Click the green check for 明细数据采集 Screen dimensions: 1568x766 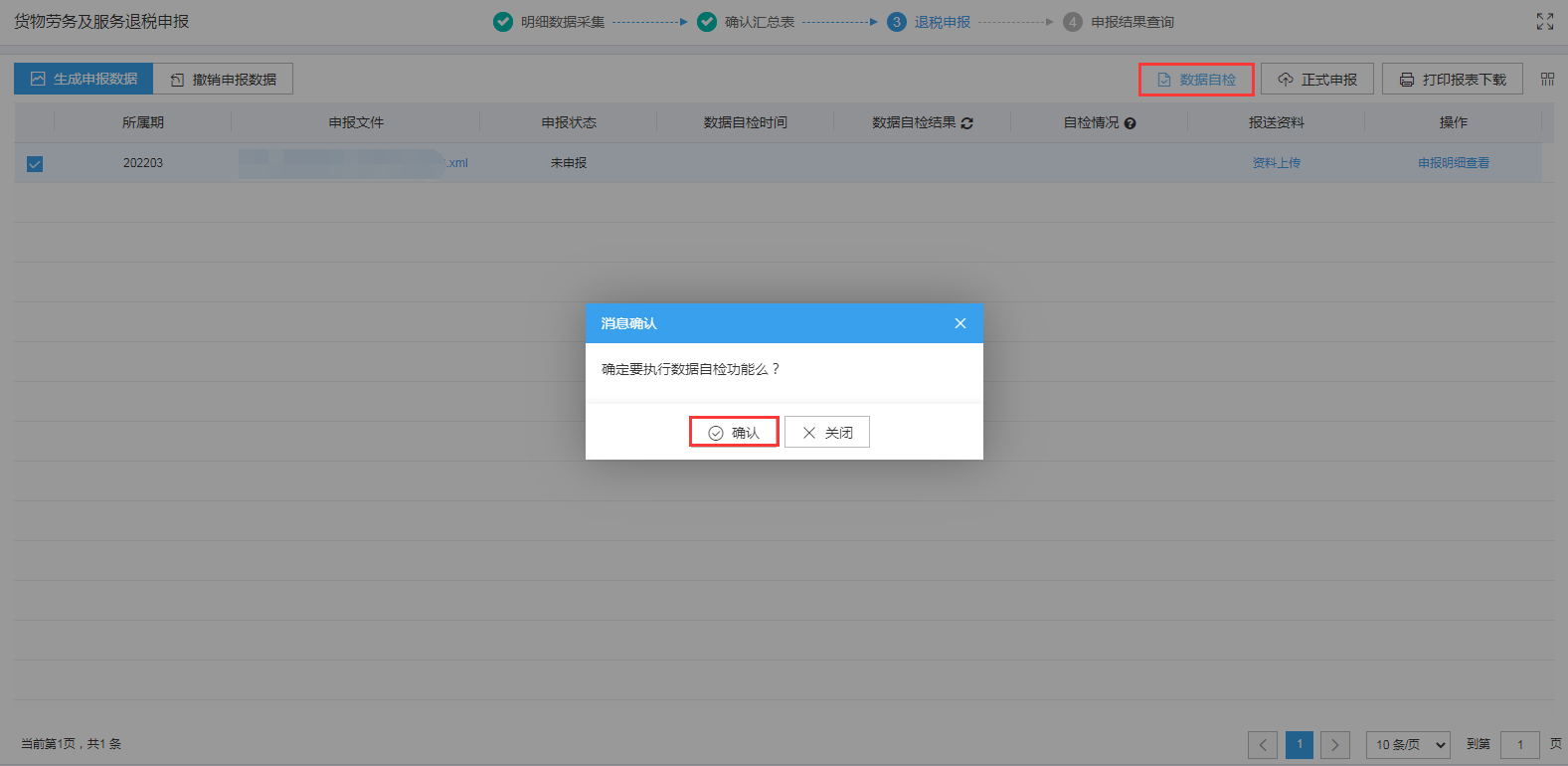tap(503, 22)
